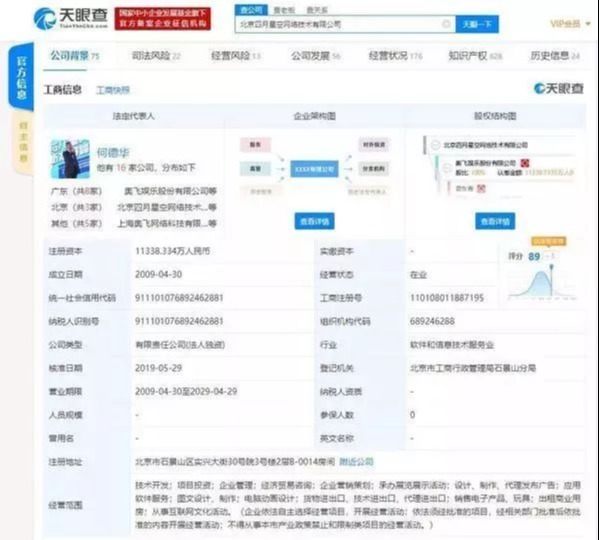
Task: Open the 知识产权 tab
Action: click(475, 56)
